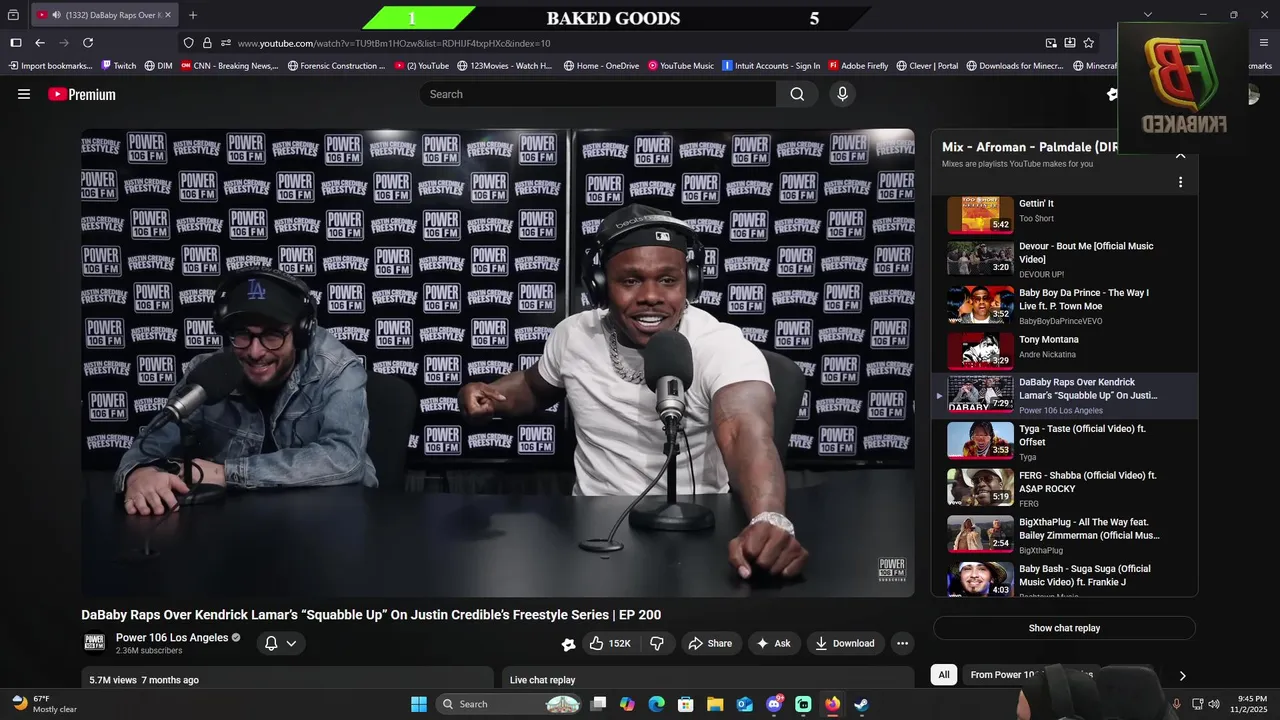Open the playlist three-dot options menu
Screen dimensions: 1280x720
tap(1180, 182)
